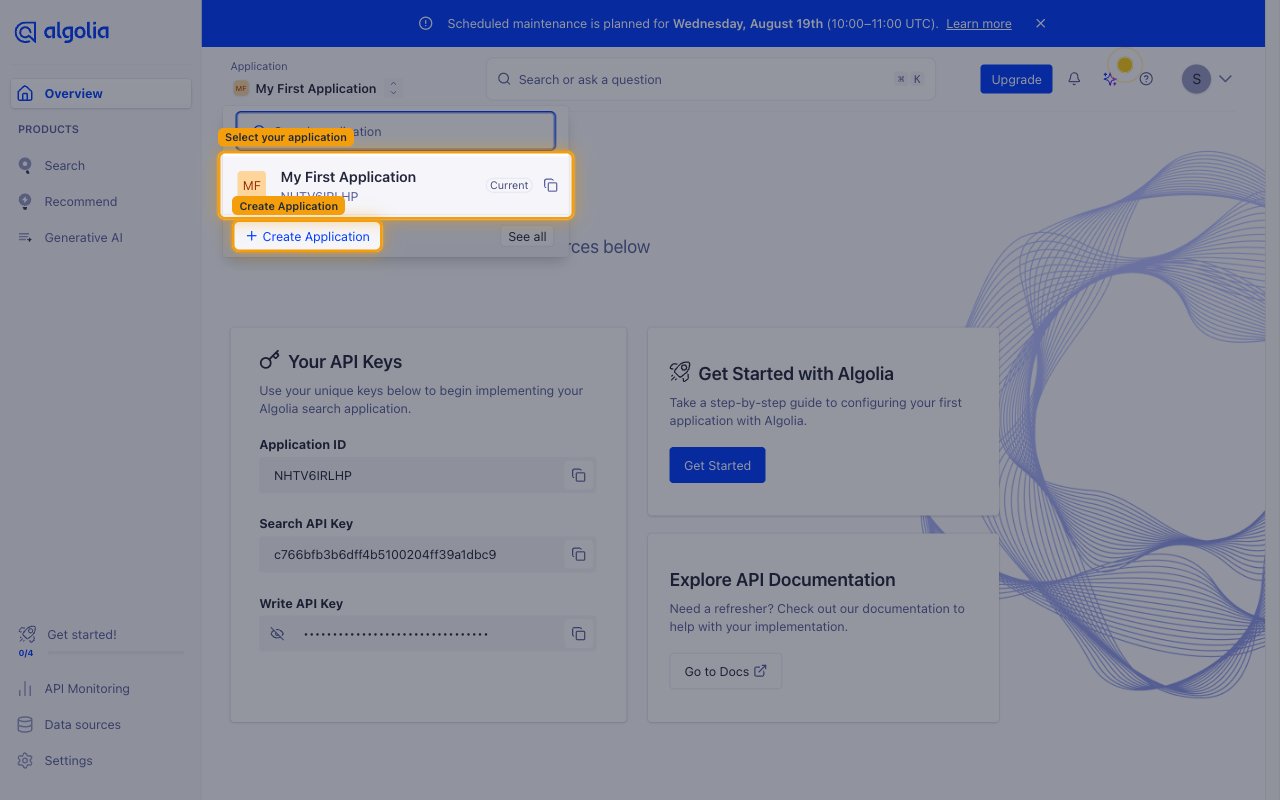Open the Search product in sidebar

pos(64,165)
